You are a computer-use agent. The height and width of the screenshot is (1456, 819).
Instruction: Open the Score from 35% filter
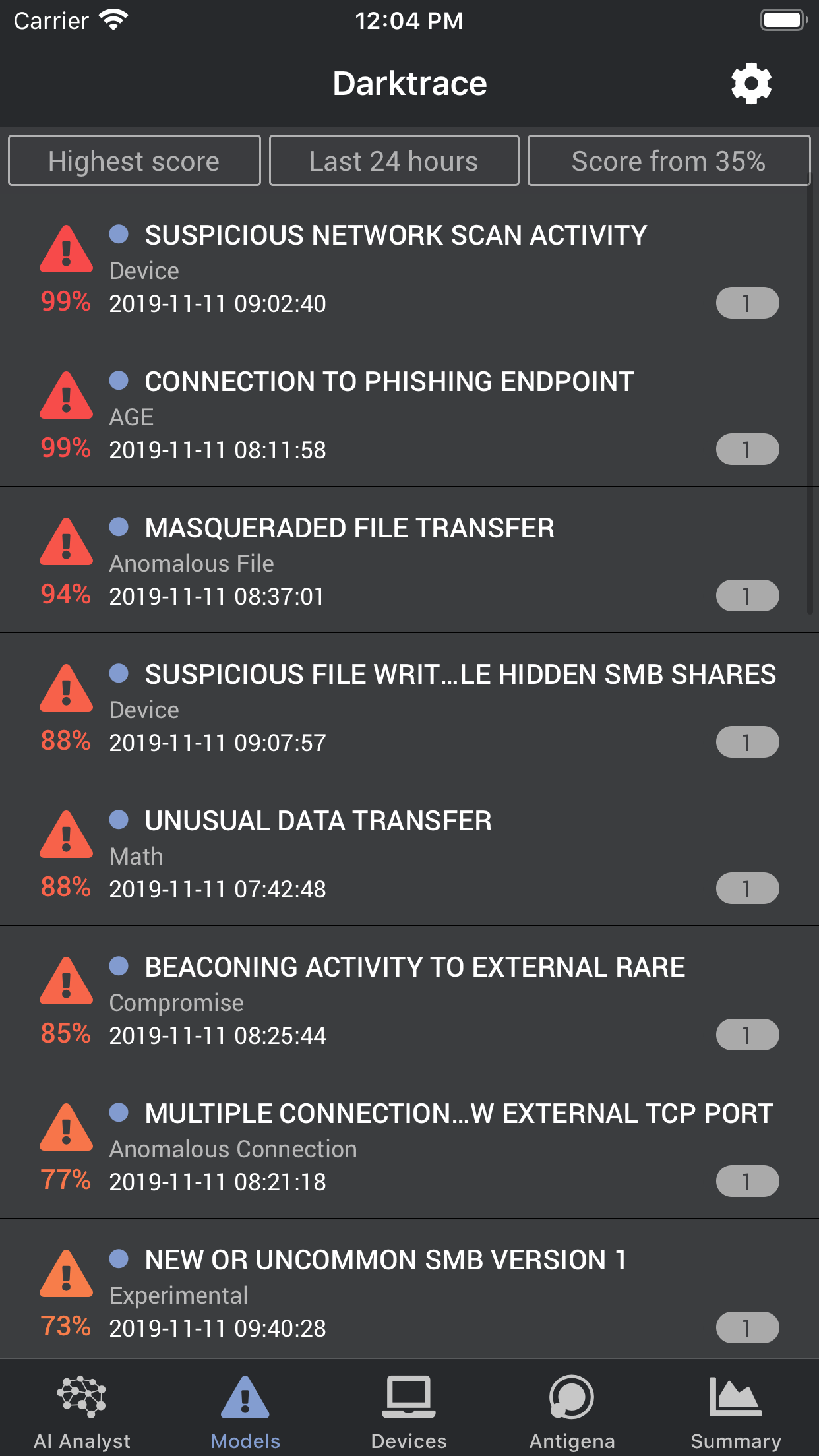[668, 160]
